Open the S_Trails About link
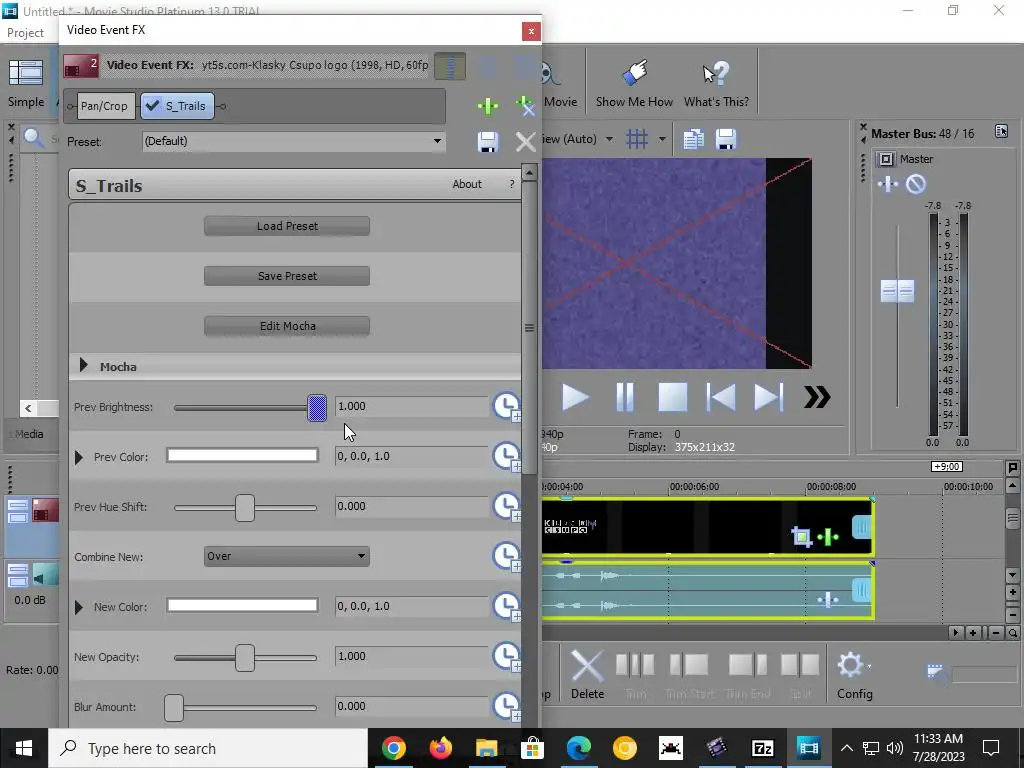The image size is (1024, 768). (467, 184)
